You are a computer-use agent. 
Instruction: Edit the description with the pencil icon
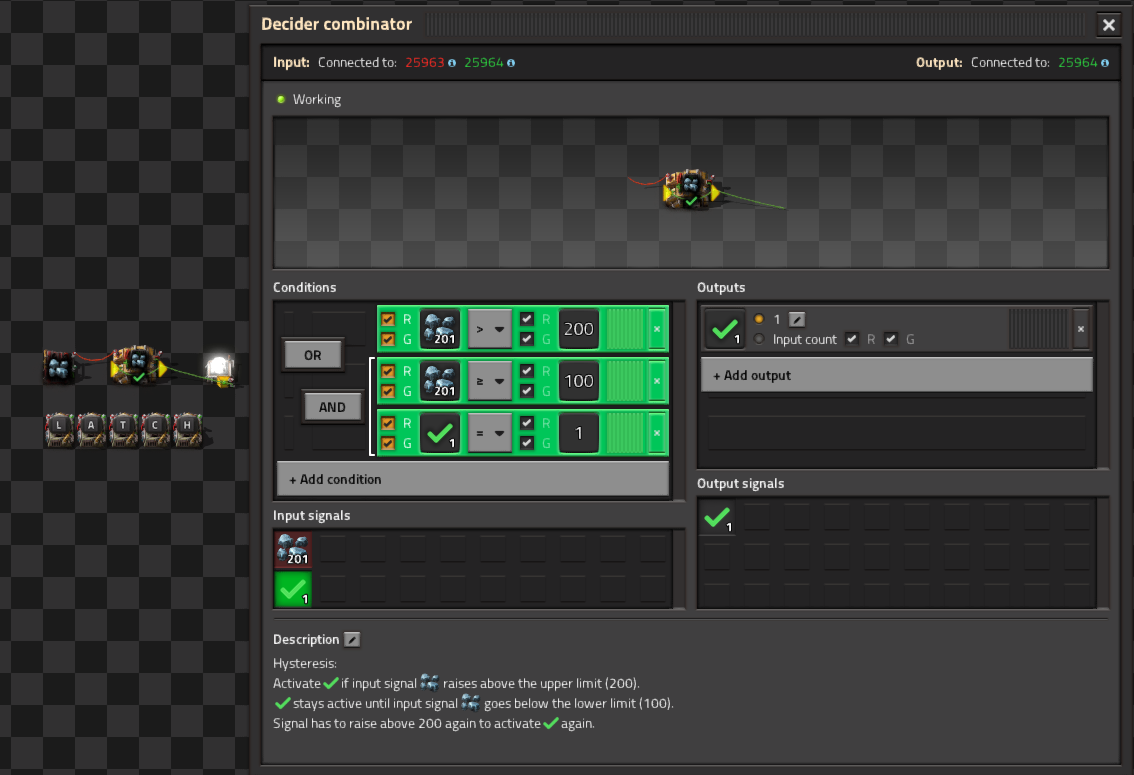coord(352,640)
